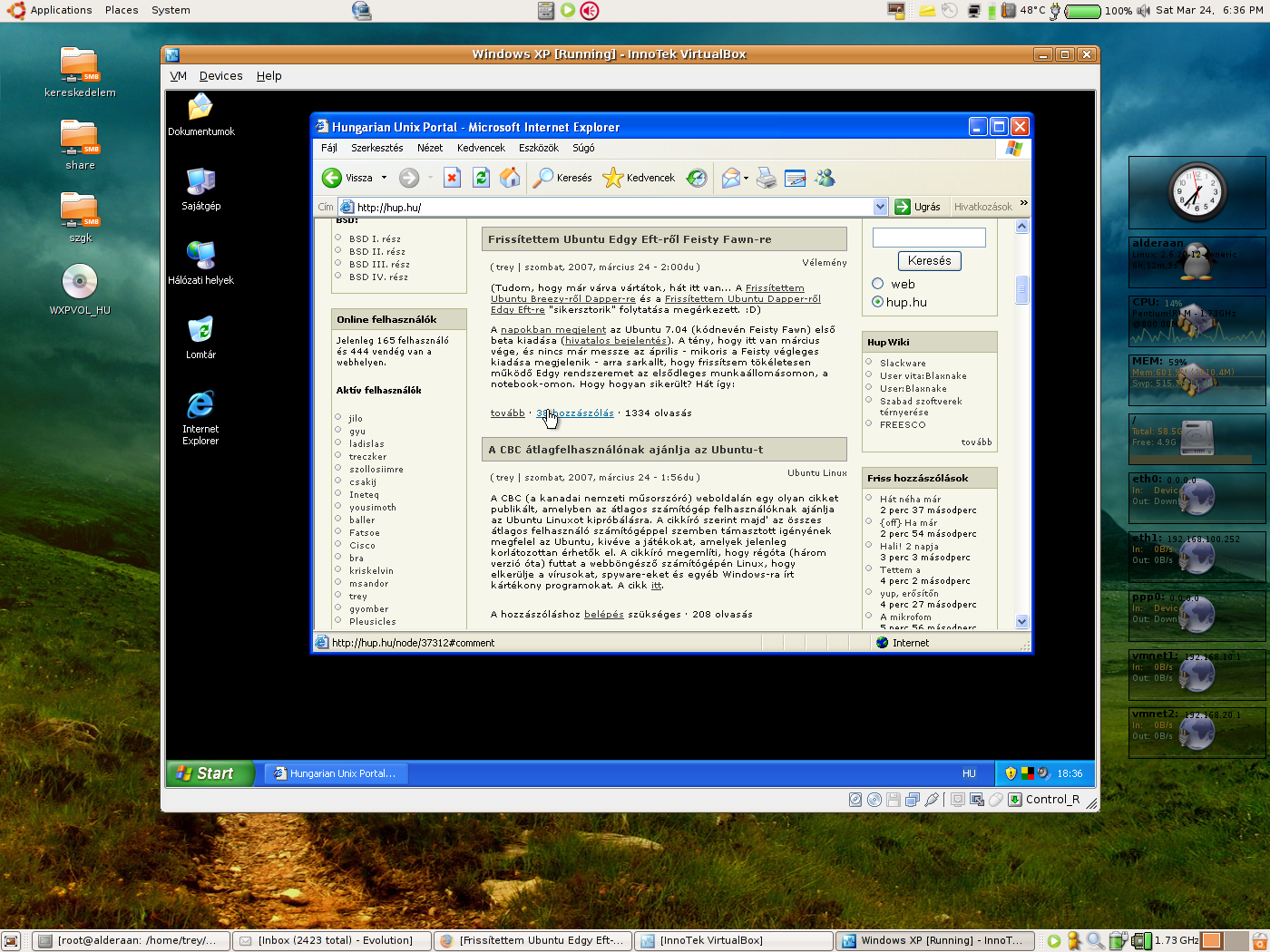Switch to the Evolution Inbox taskbar window
This screenshot has width=1270, height=952.
[332, 940]
